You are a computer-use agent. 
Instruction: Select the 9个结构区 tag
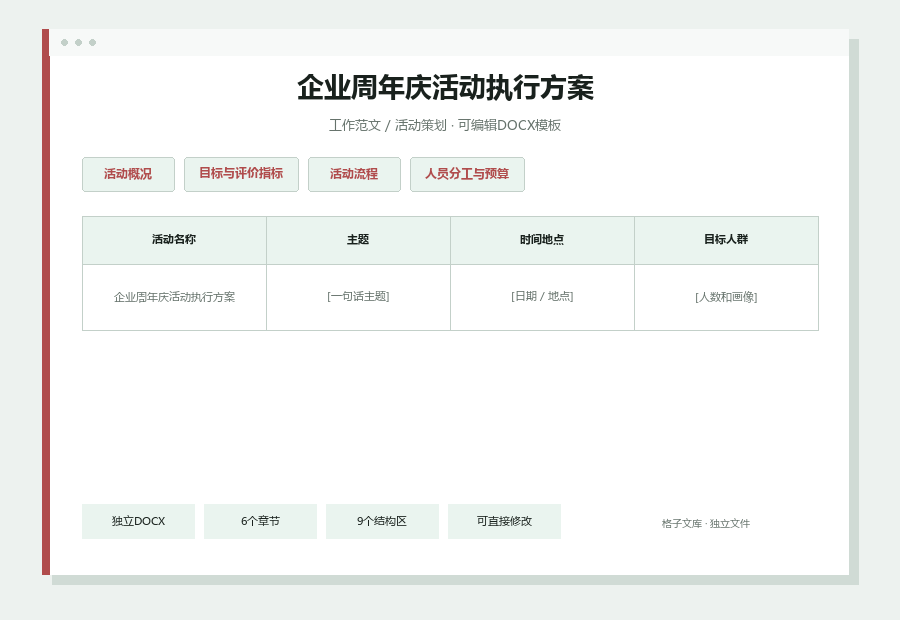(382, 521)
